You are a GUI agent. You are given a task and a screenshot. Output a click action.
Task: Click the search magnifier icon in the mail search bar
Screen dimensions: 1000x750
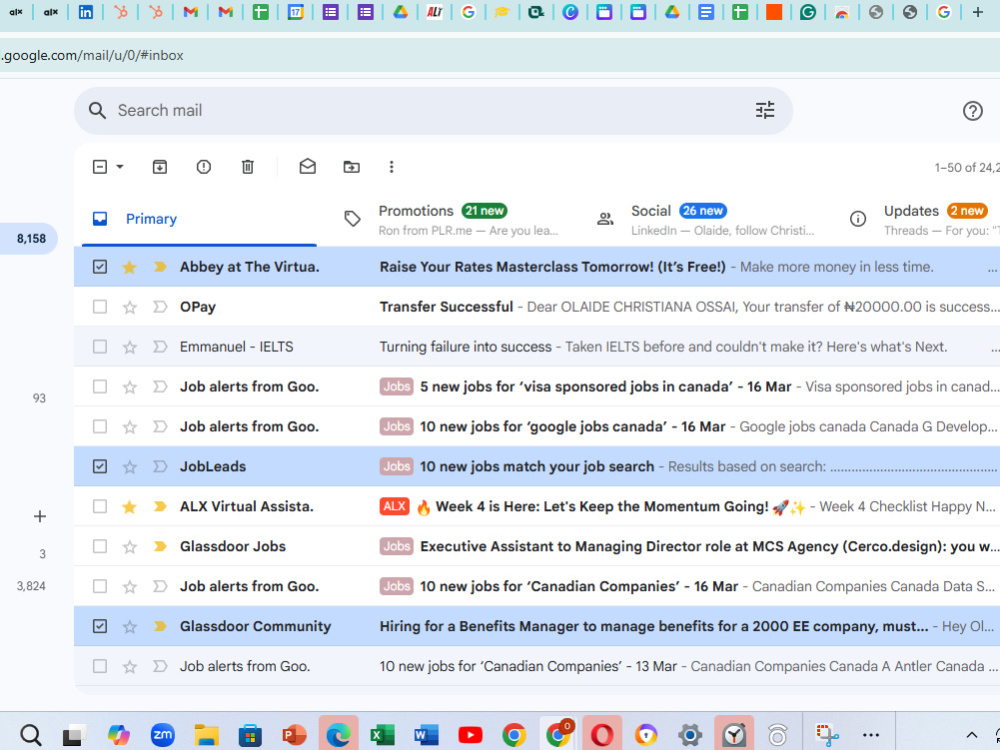click(97, 110)
